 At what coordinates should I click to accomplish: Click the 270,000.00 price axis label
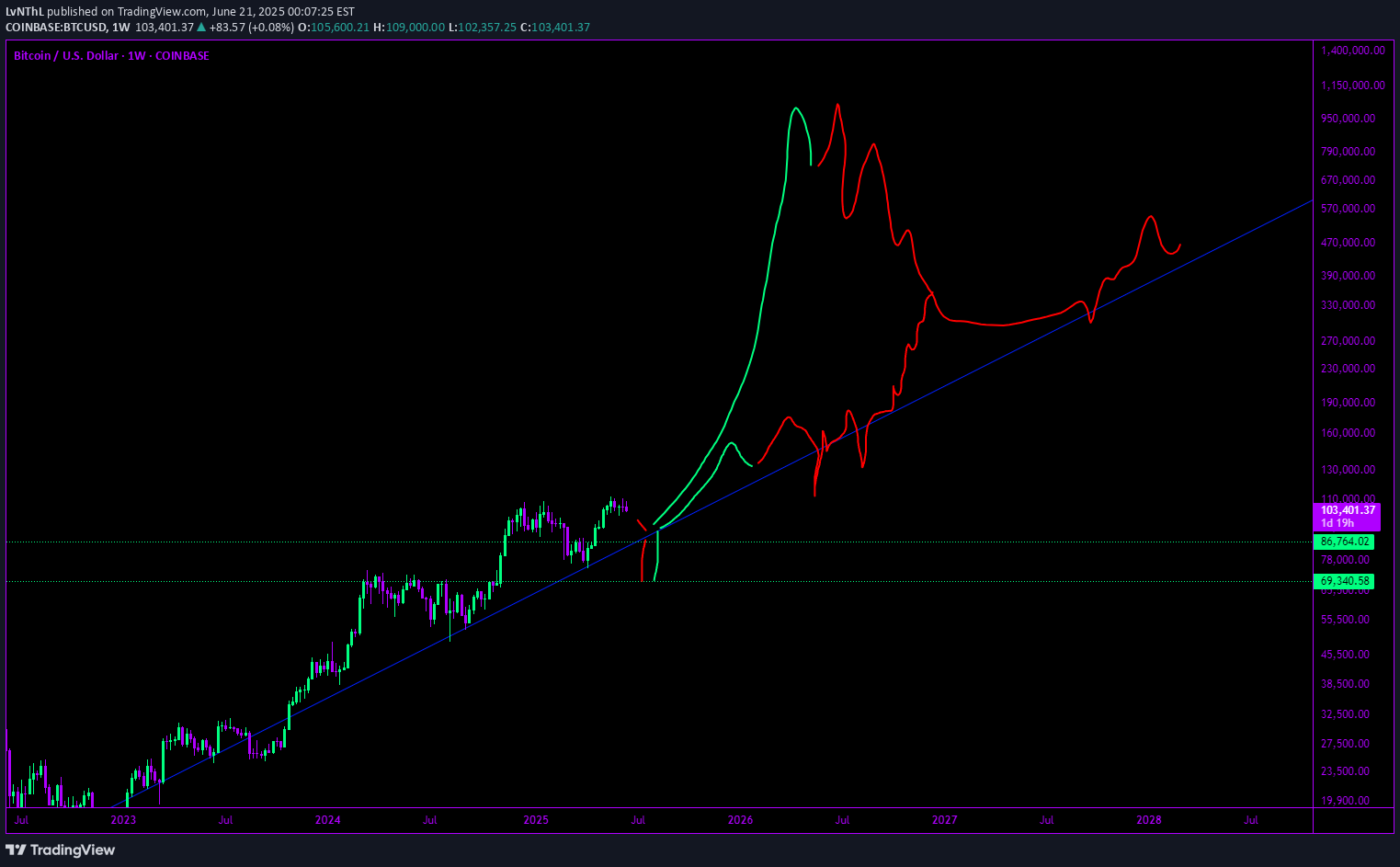1349,341
